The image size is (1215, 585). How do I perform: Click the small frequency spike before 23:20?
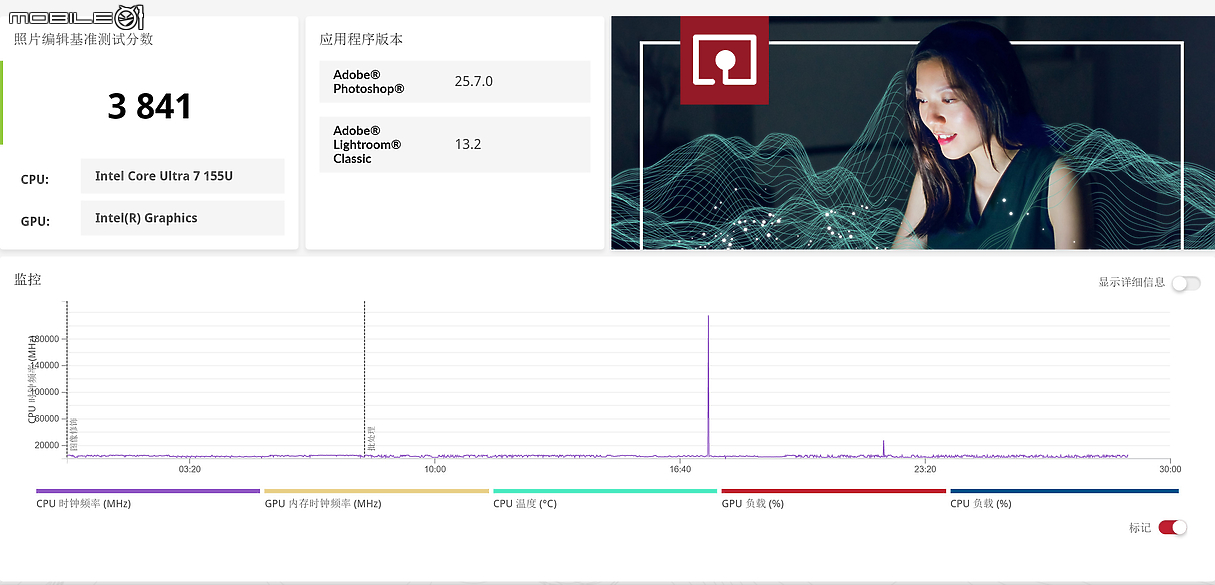click(884, 448)
